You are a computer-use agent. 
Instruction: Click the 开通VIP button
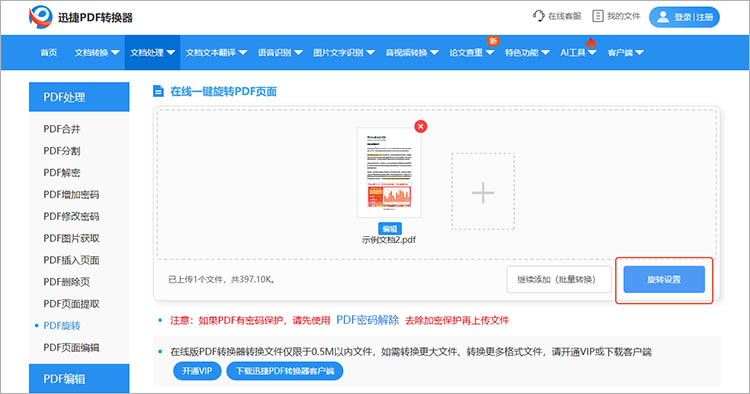[197, 371]
